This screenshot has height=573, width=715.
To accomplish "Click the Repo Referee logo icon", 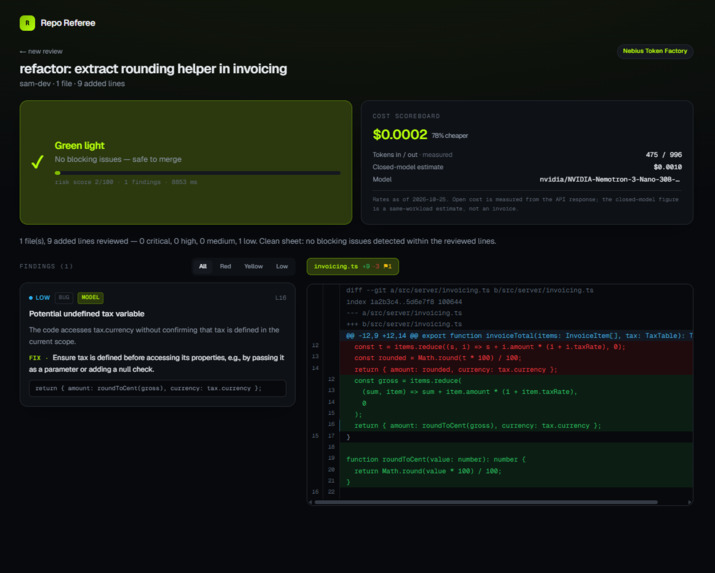I will 27,23.
